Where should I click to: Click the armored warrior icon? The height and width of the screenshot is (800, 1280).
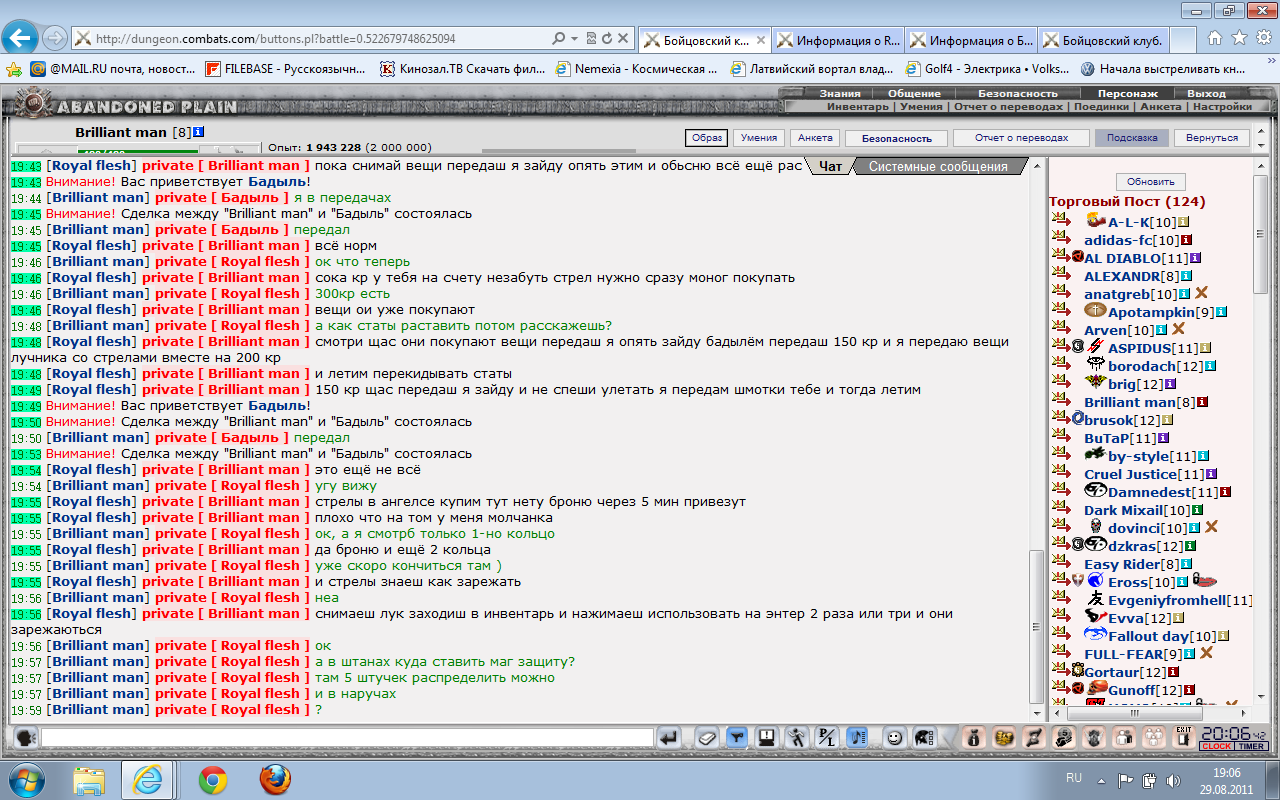coord(1095,738)
